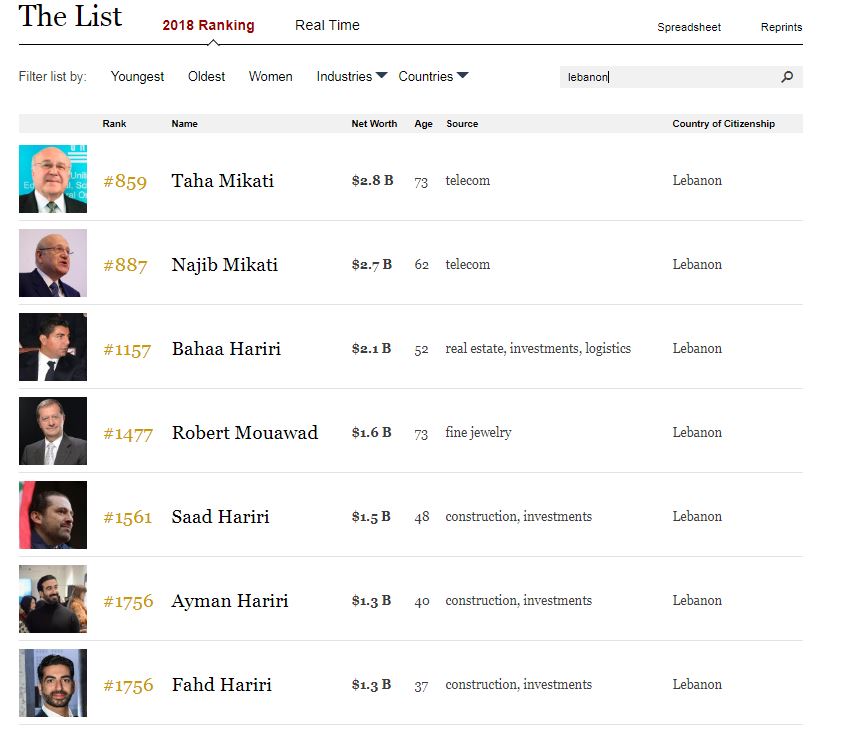This screenshot has height=743, width=856.
Task: Open Fahd Hariri's photo thumbnail
Action: pos(53,683)
